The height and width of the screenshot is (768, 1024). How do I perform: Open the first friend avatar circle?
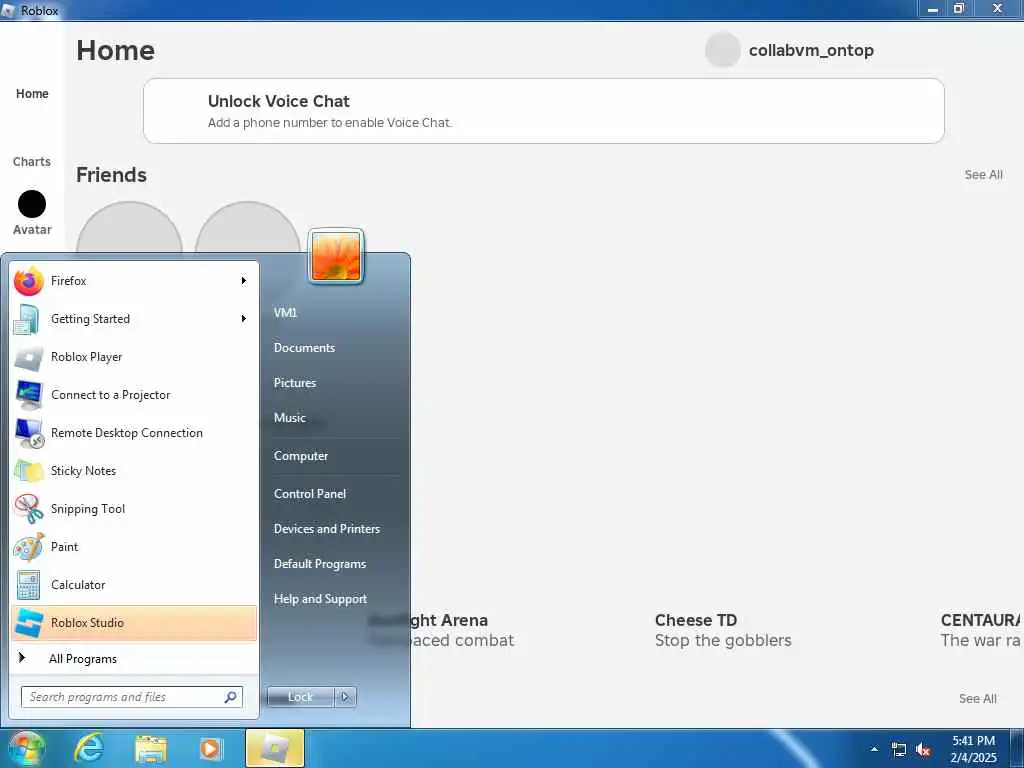tap(129, 228)
